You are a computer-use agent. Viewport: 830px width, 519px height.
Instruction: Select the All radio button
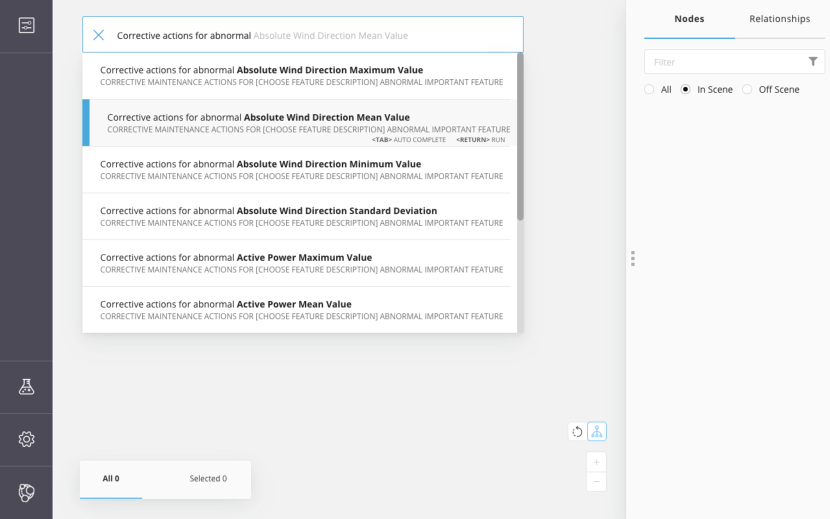(x=649, y=89)
